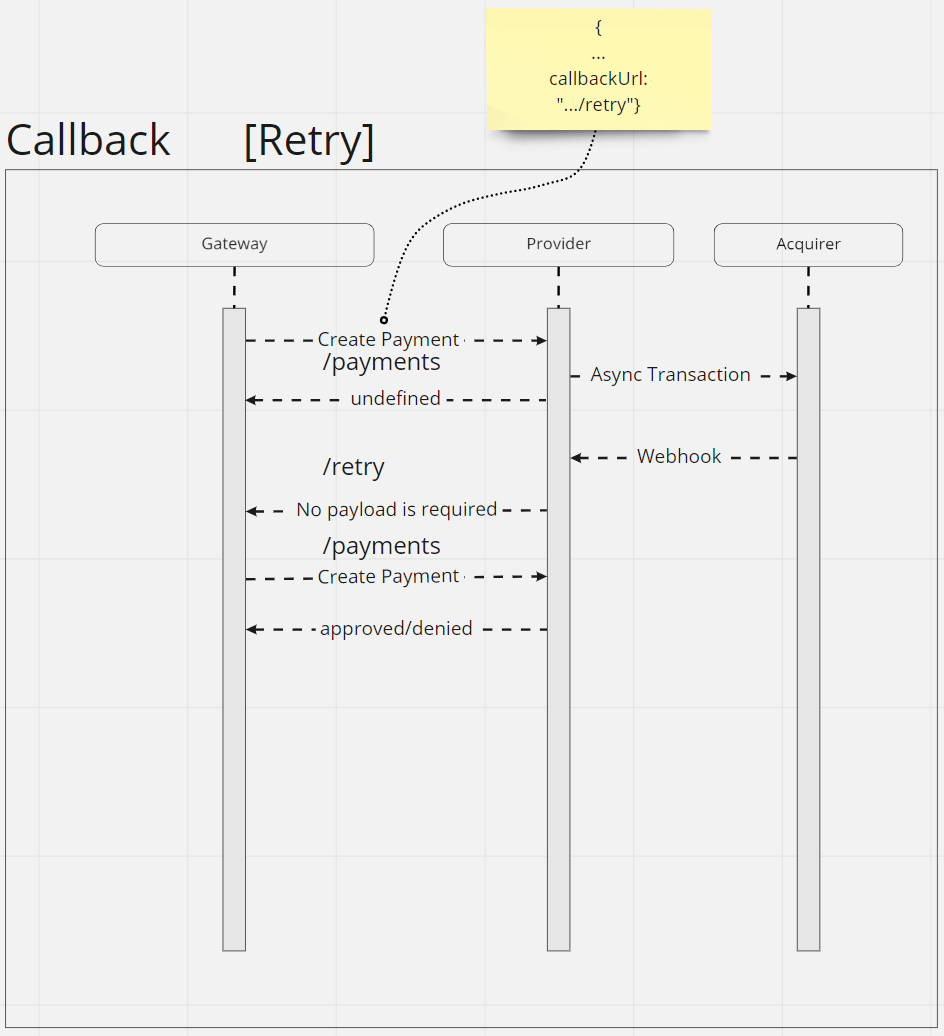Click the "Callback" title text

[x=88, y=140]
